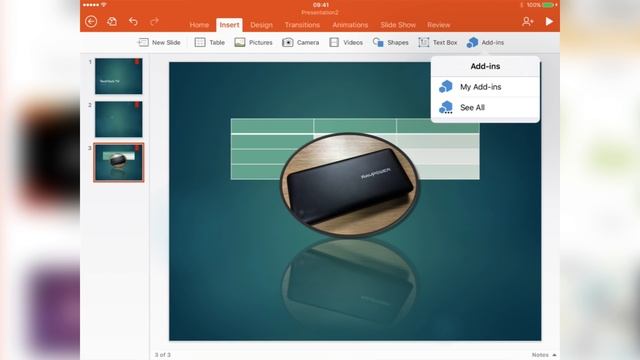Screen dimensions: 640x360
Task: Open the share with people icon
Action: 527,21
